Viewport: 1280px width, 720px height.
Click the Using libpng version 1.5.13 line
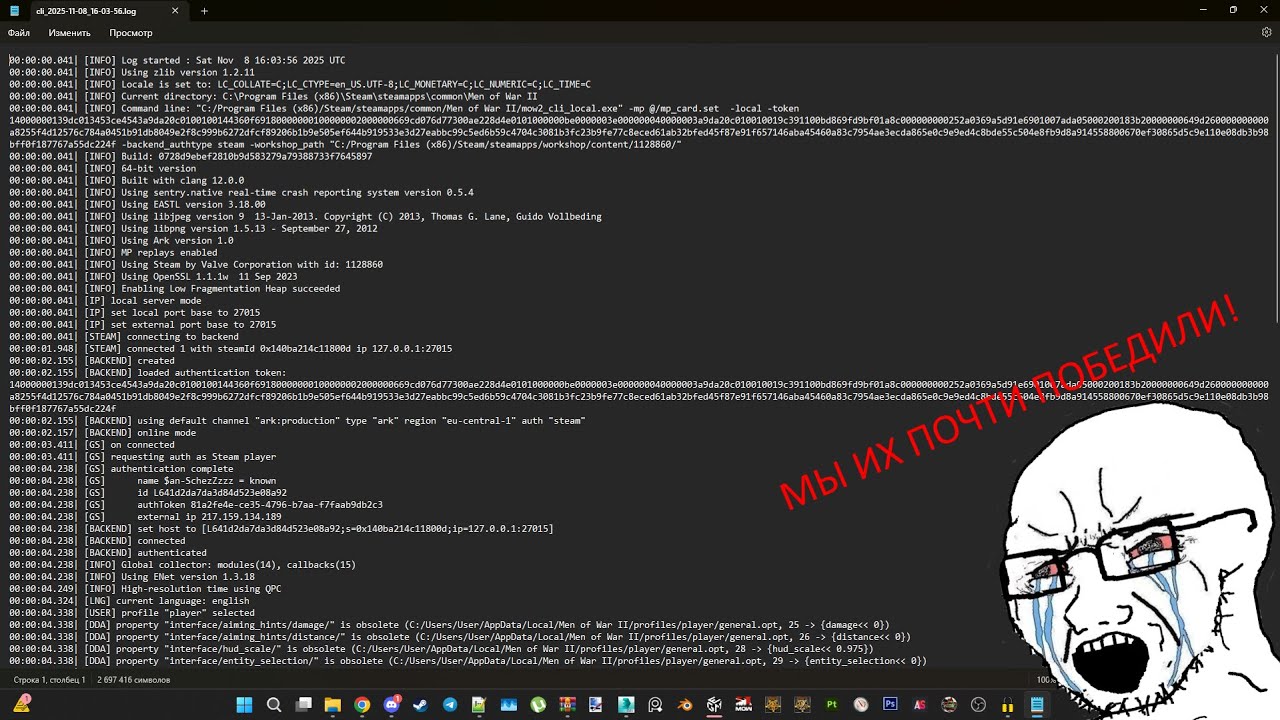pyautogui.click(x=193, y=228)
